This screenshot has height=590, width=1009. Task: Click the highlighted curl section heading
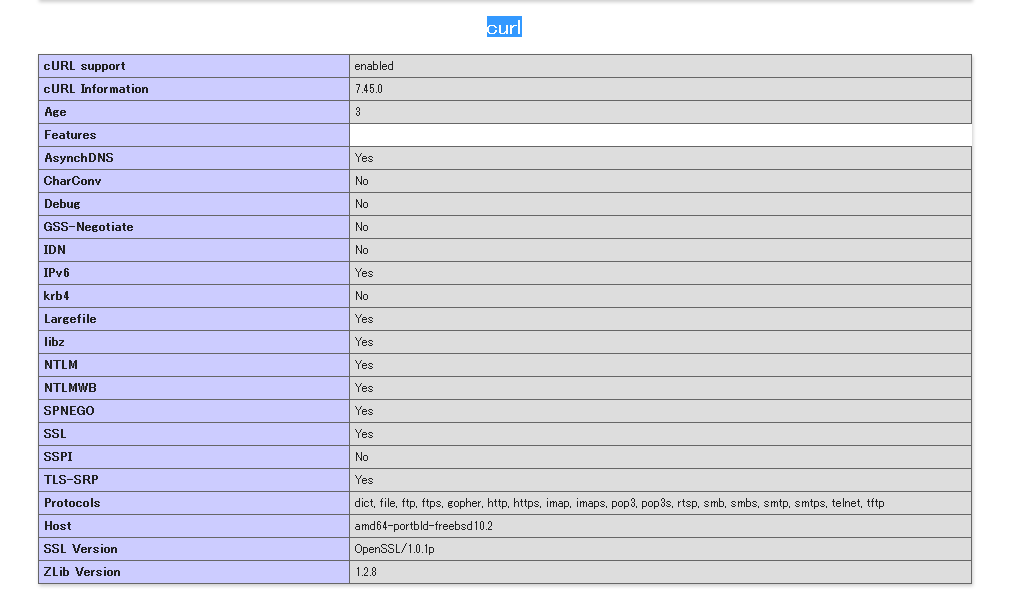504,27
